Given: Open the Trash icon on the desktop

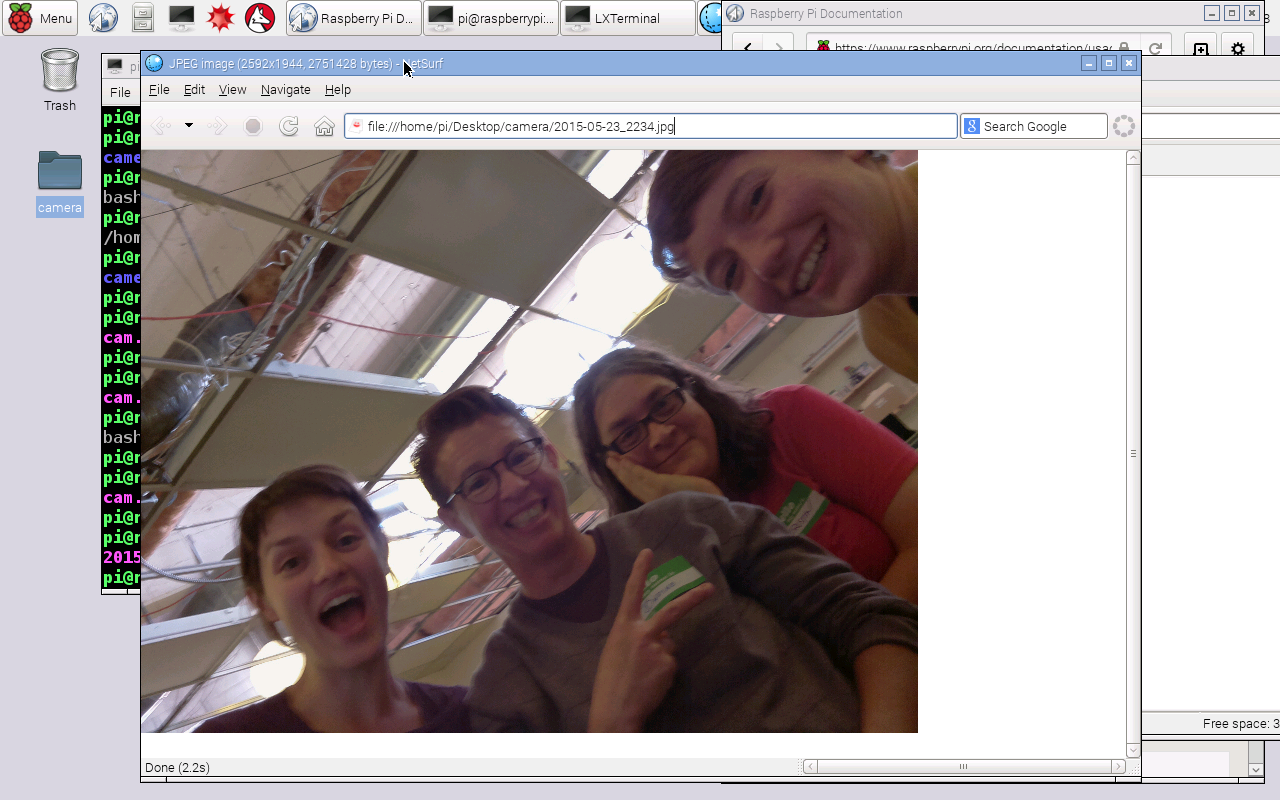Looking at the screenshot, I should point(60,80).
